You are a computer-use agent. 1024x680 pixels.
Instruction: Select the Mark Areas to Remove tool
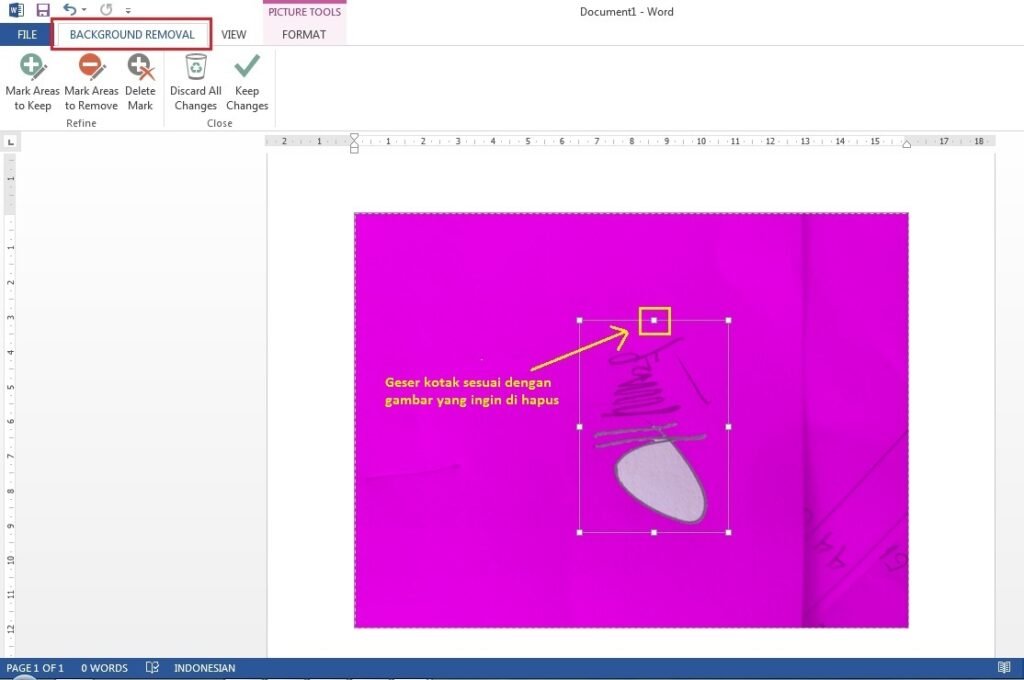(x=91, y=82)
